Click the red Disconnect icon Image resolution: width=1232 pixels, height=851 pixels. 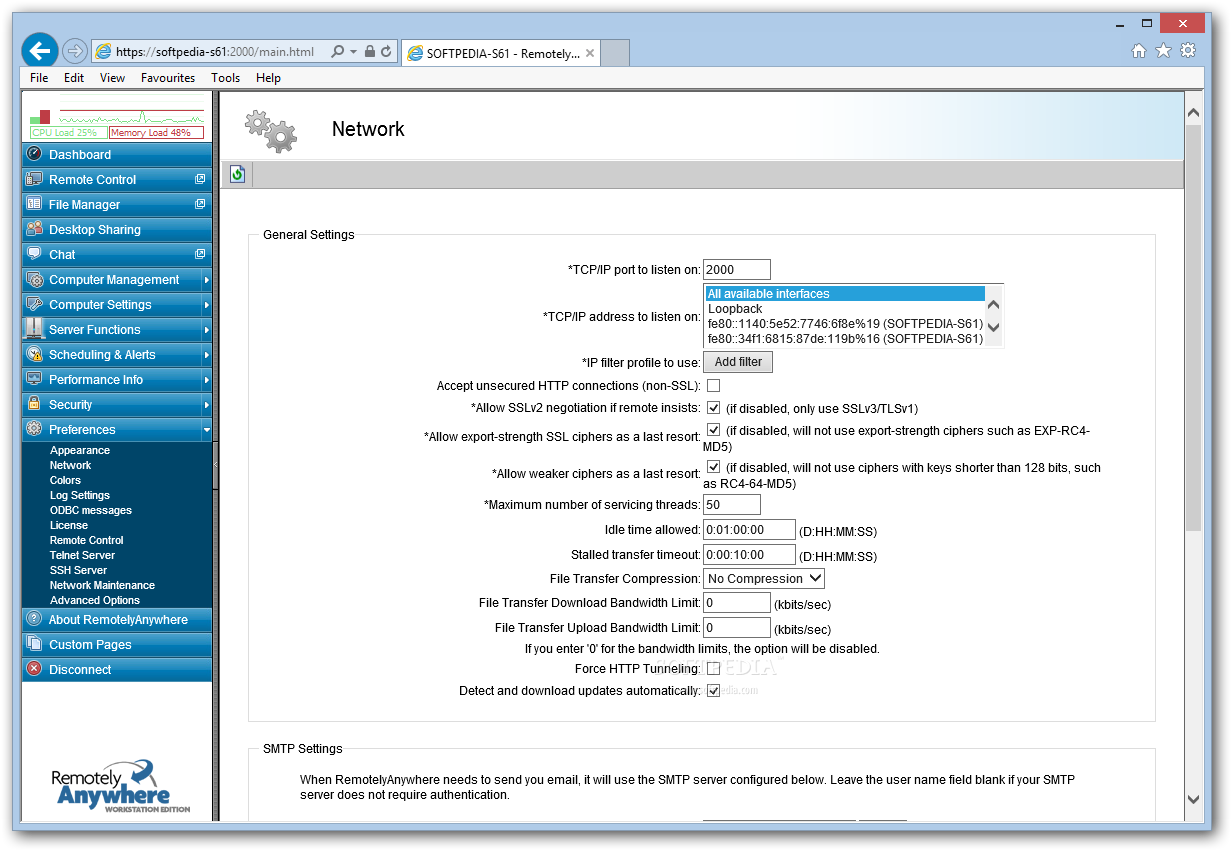[35, 669]
